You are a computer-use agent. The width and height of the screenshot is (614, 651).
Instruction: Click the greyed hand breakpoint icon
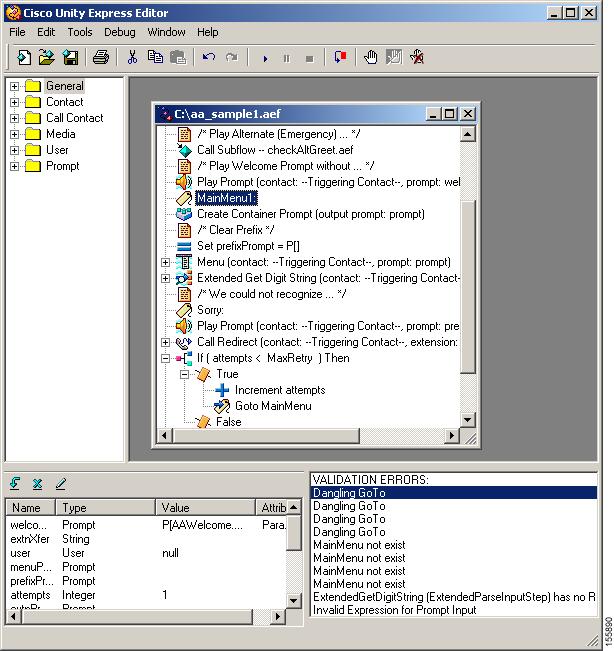tap(394, 57)
